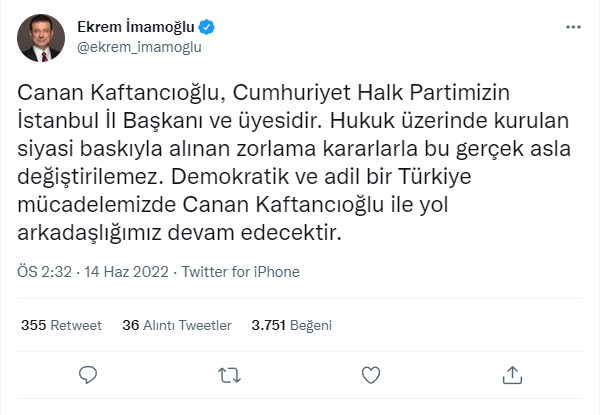Click the 'Twitter for iPhone' source link
The height and width of the screenshot is (415, 605).
pyautogui.click(x=240, y=272)
